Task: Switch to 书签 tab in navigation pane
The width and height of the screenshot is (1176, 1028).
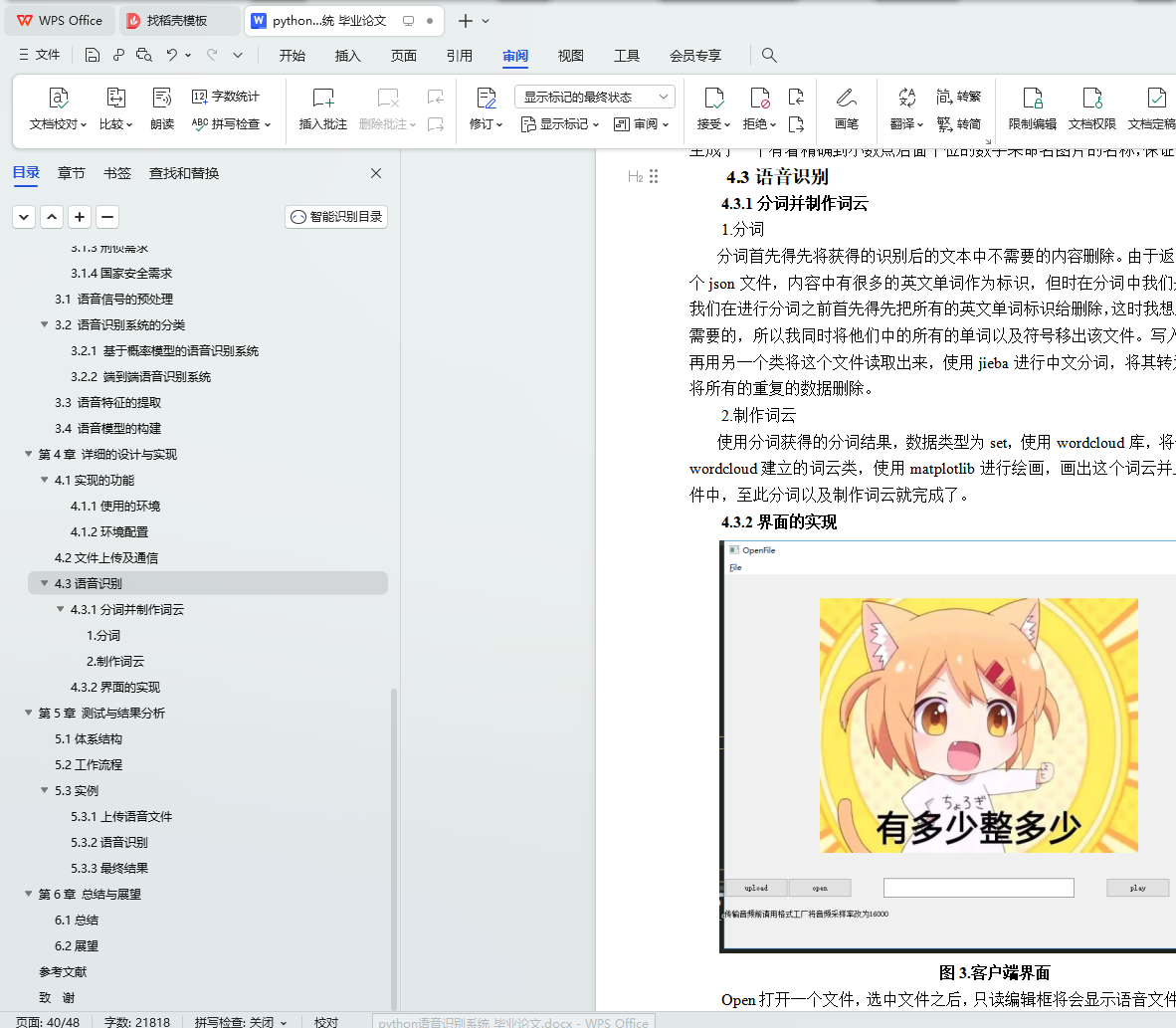Action: 117,173
